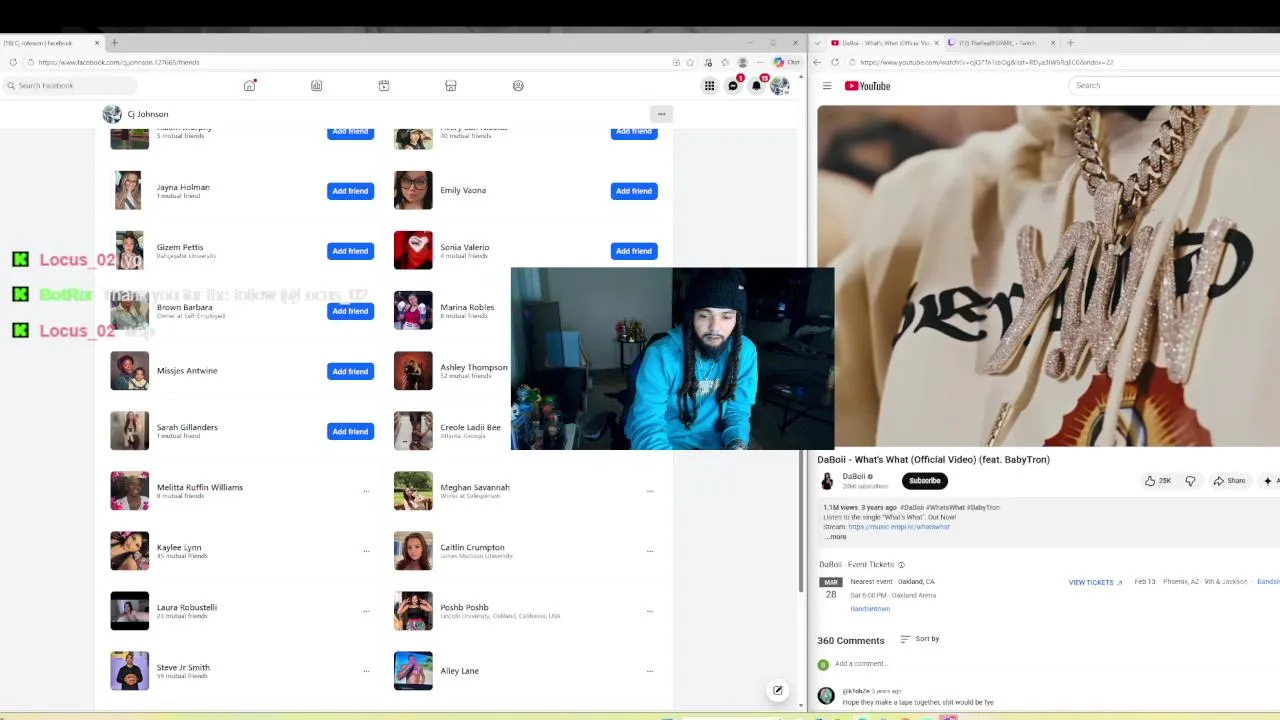Dislike the DaBoii video
The width and height of the screenshot is (1280, 720).
tap(1190, 481)
